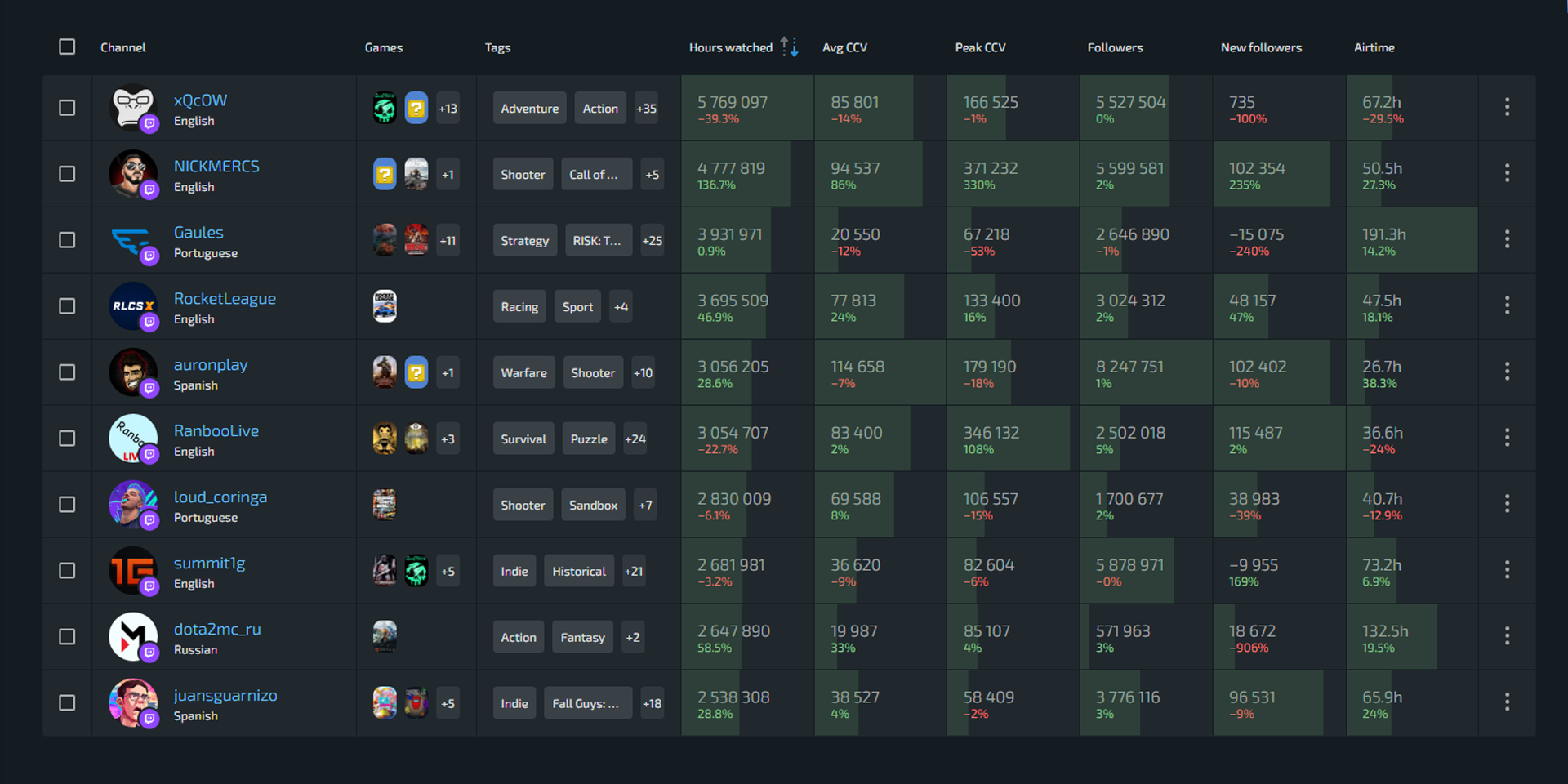1568x784 pixels.
Task: Check the RanbooLive row checkbox
Action: [67, 439]
